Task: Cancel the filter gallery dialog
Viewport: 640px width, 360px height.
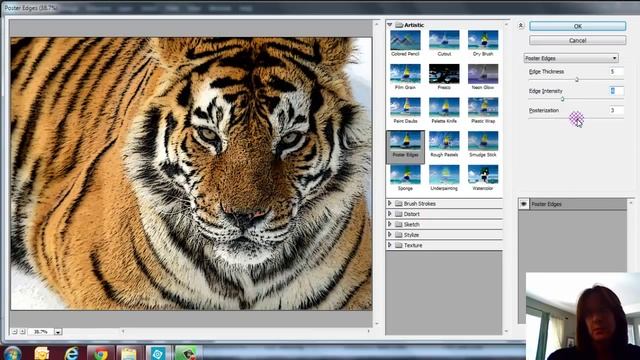Action: point(578,40)
